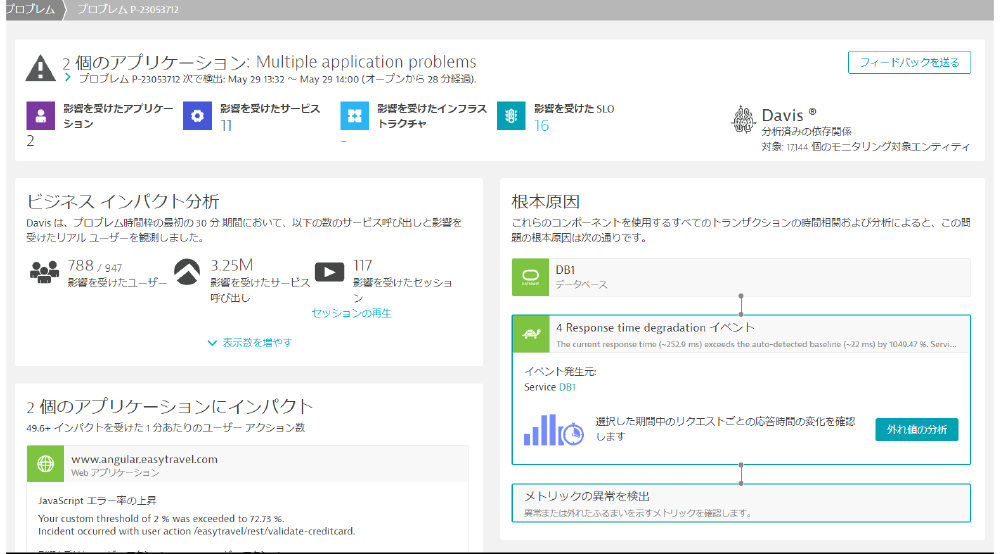Viewport: 1000px width, 554px height.
Task: Click the affected service calls icon
Action: pyautogui.click(x=187, y=272)
